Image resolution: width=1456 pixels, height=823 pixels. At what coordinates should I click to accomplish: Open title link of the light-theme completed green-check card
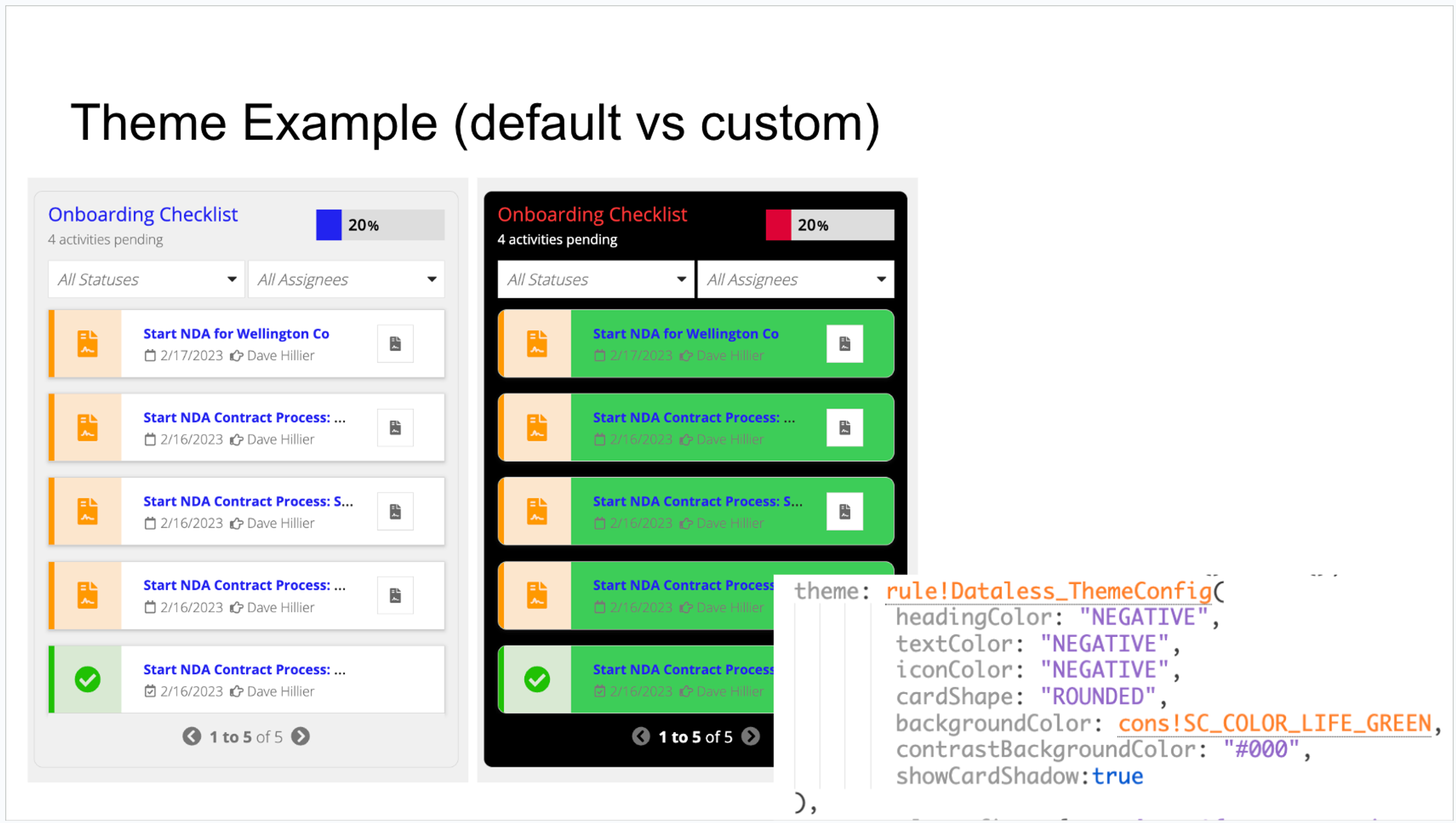coord(244,669)
